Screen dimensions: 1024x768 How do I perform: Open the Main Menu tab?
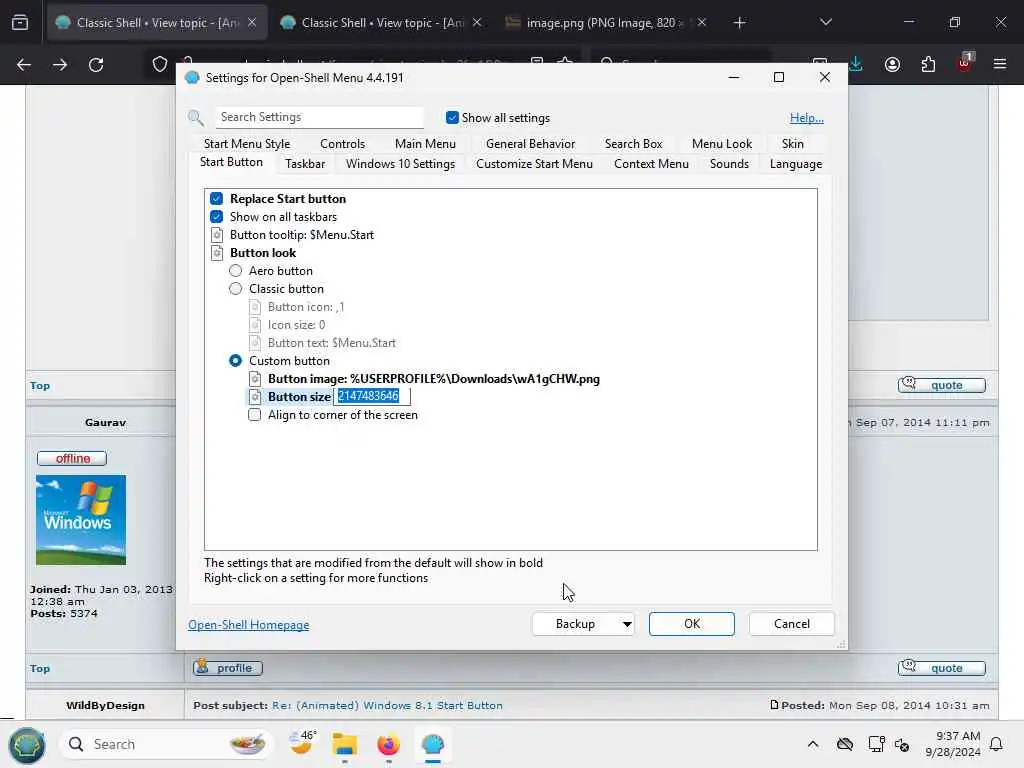coord(425,144)
